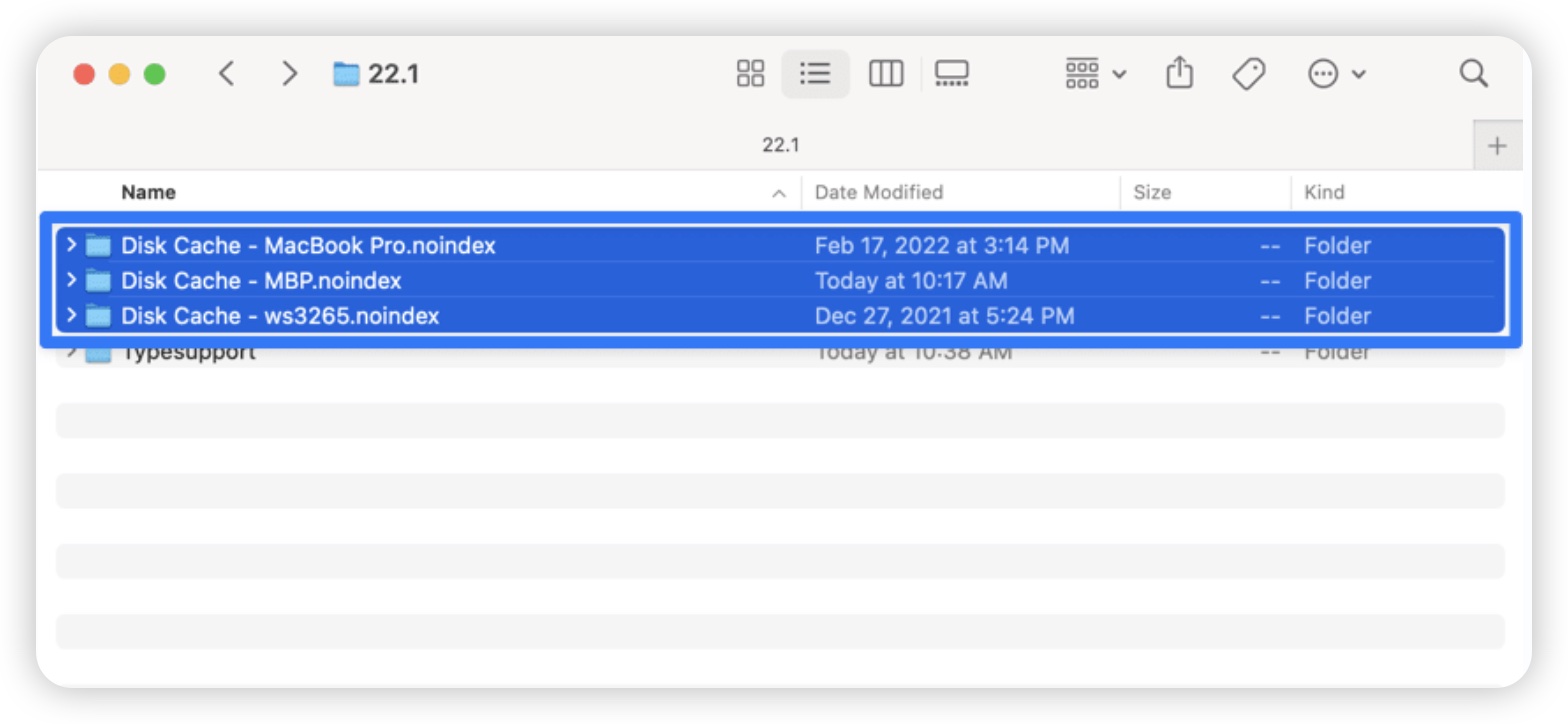Click folder icon of MBP.noindex
The image size is (1568, 724).
point(98,280)
